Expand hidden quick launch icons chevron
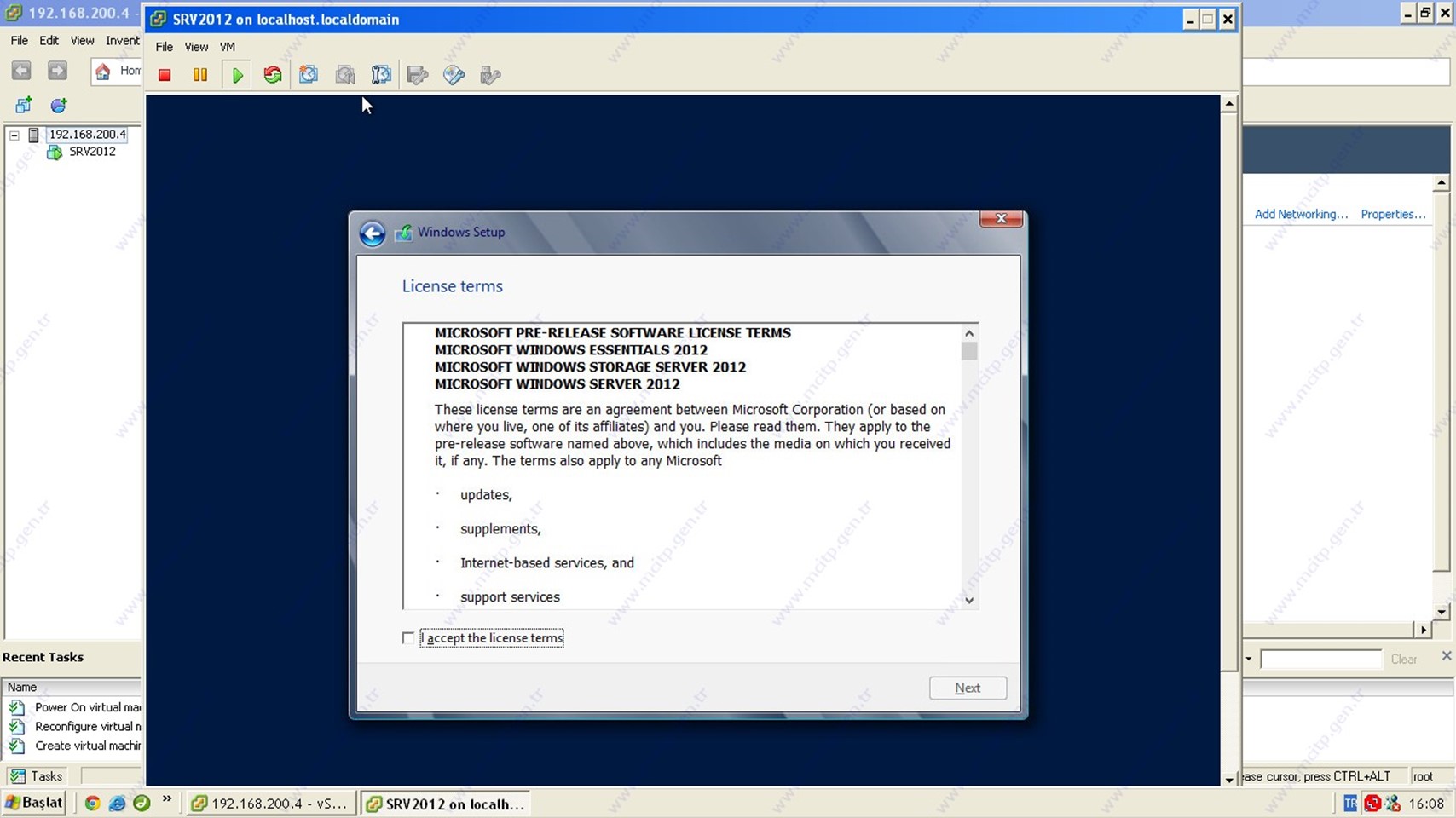1456x818 pixels. click(167, 799)
